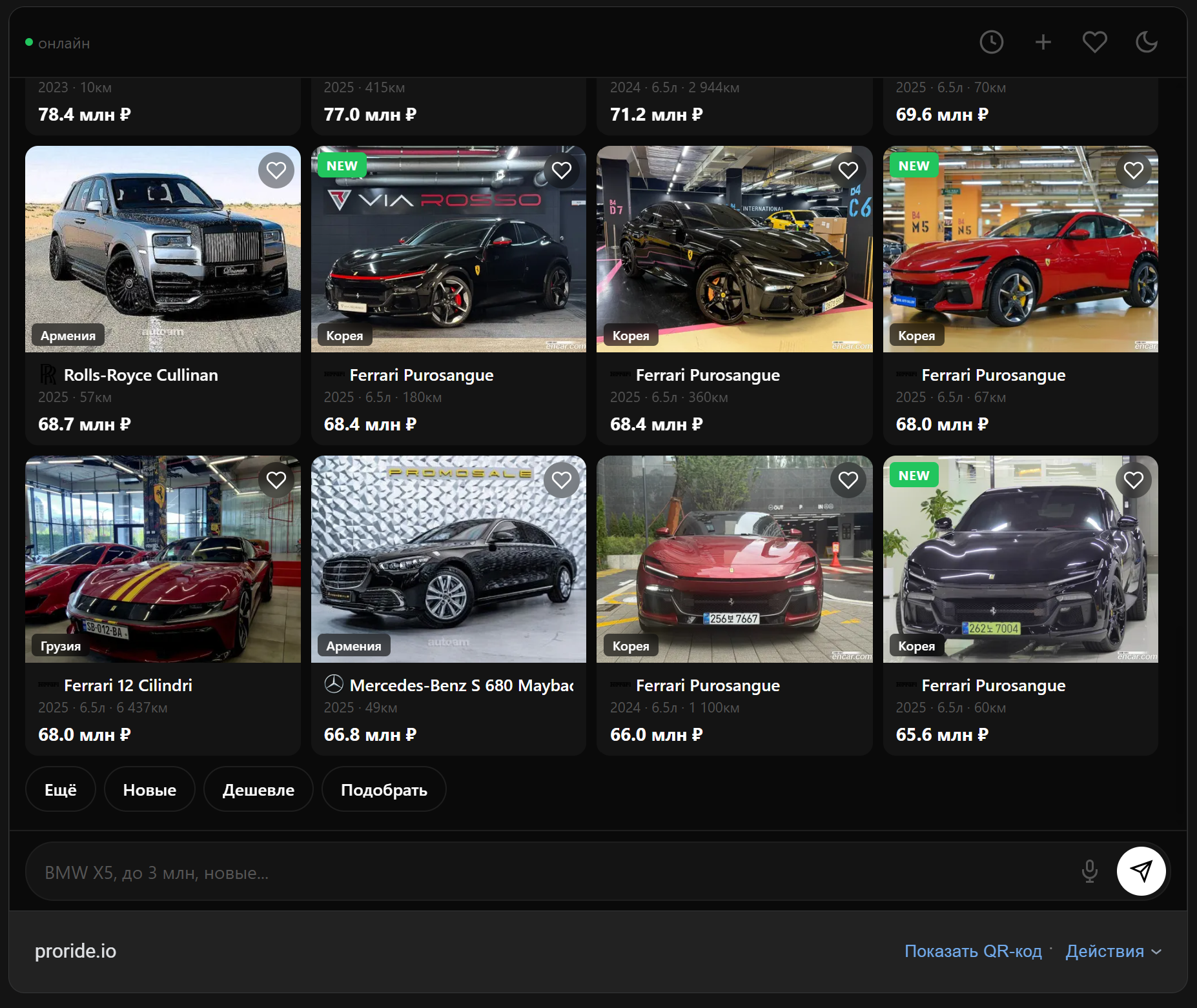The width and height of the screenshot is (1197, 1008).
Task: Open the silver Rolls-Royce Cullinan photo
Action: 163,249
